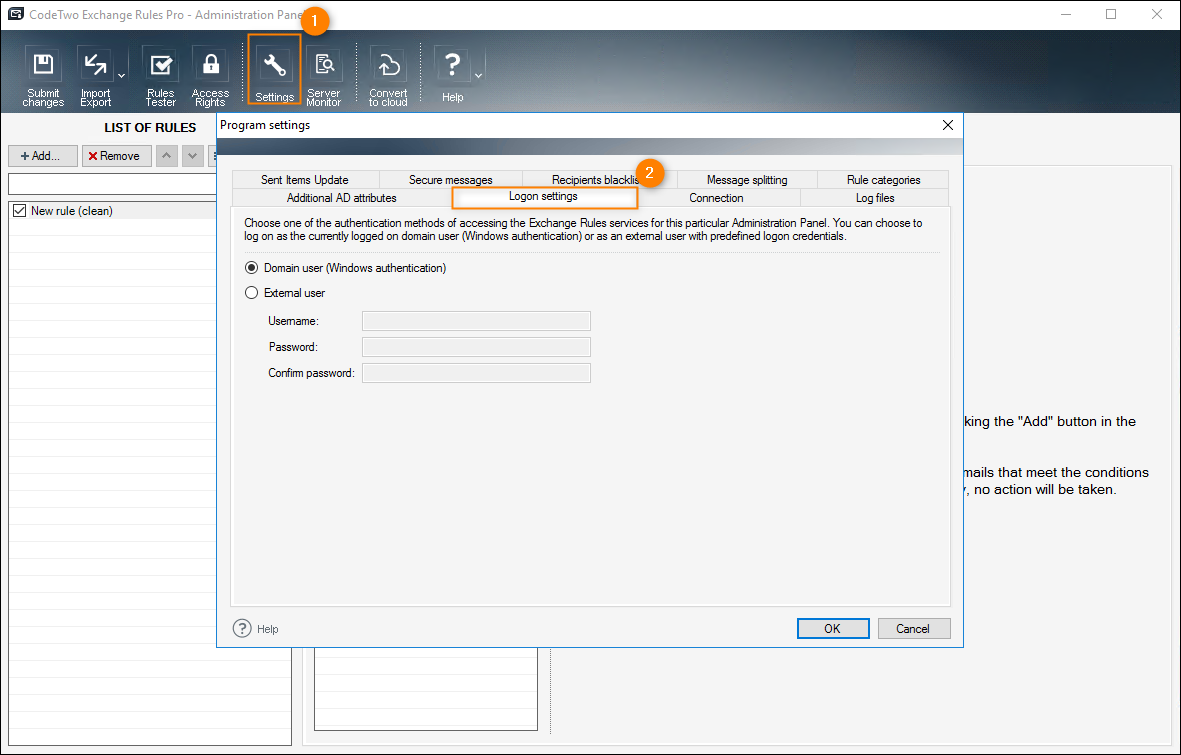
Task: Click the CodeTwo app icon in title bar
Action: pyautogui.click(x=15, y=14)
